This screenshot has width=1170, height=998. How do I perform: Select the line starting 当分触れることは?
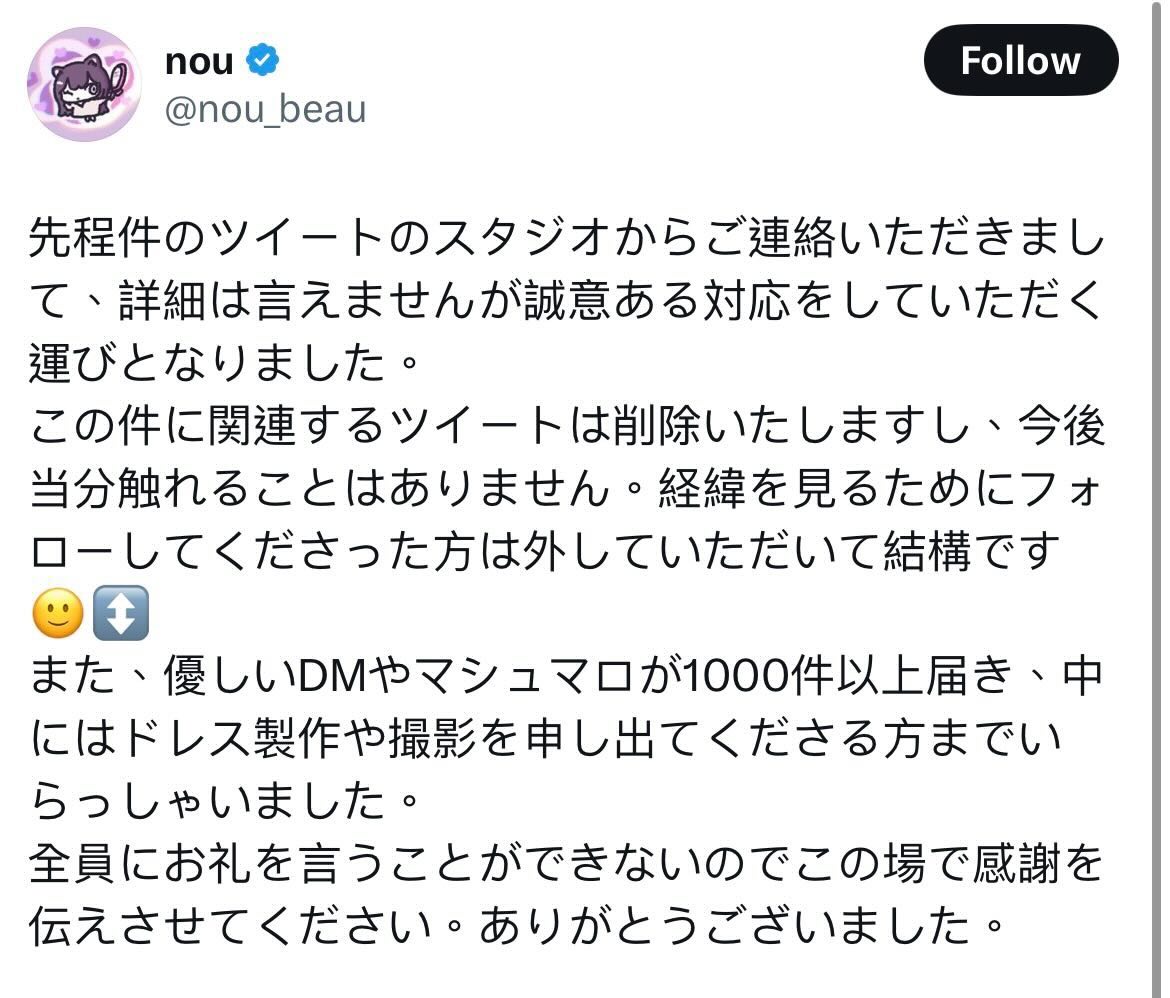tap(566, 489)
